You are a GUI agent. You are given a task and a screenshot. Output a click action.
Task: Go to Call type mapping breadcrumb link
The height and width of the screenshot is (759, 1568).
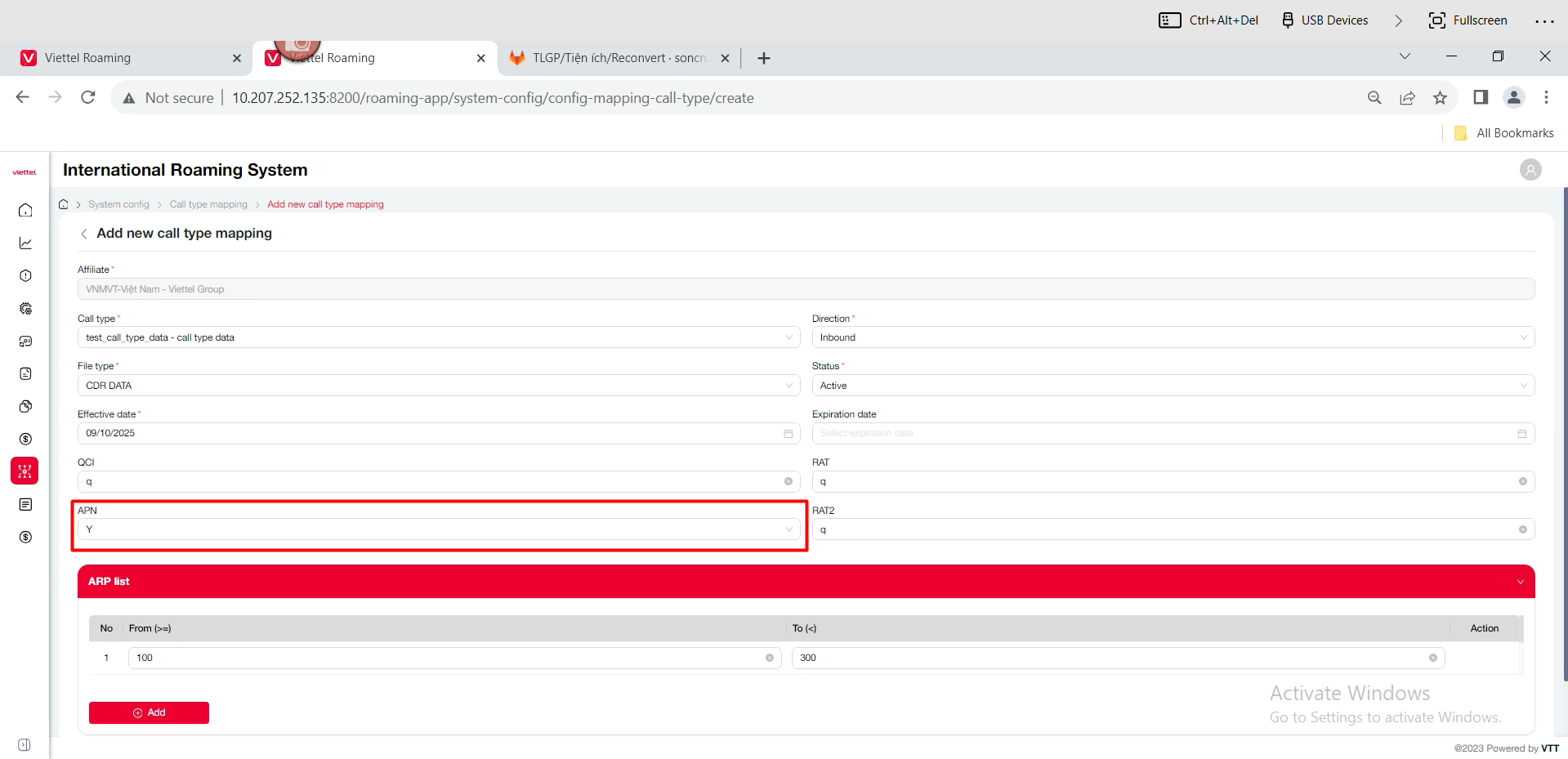coord(208,204)
